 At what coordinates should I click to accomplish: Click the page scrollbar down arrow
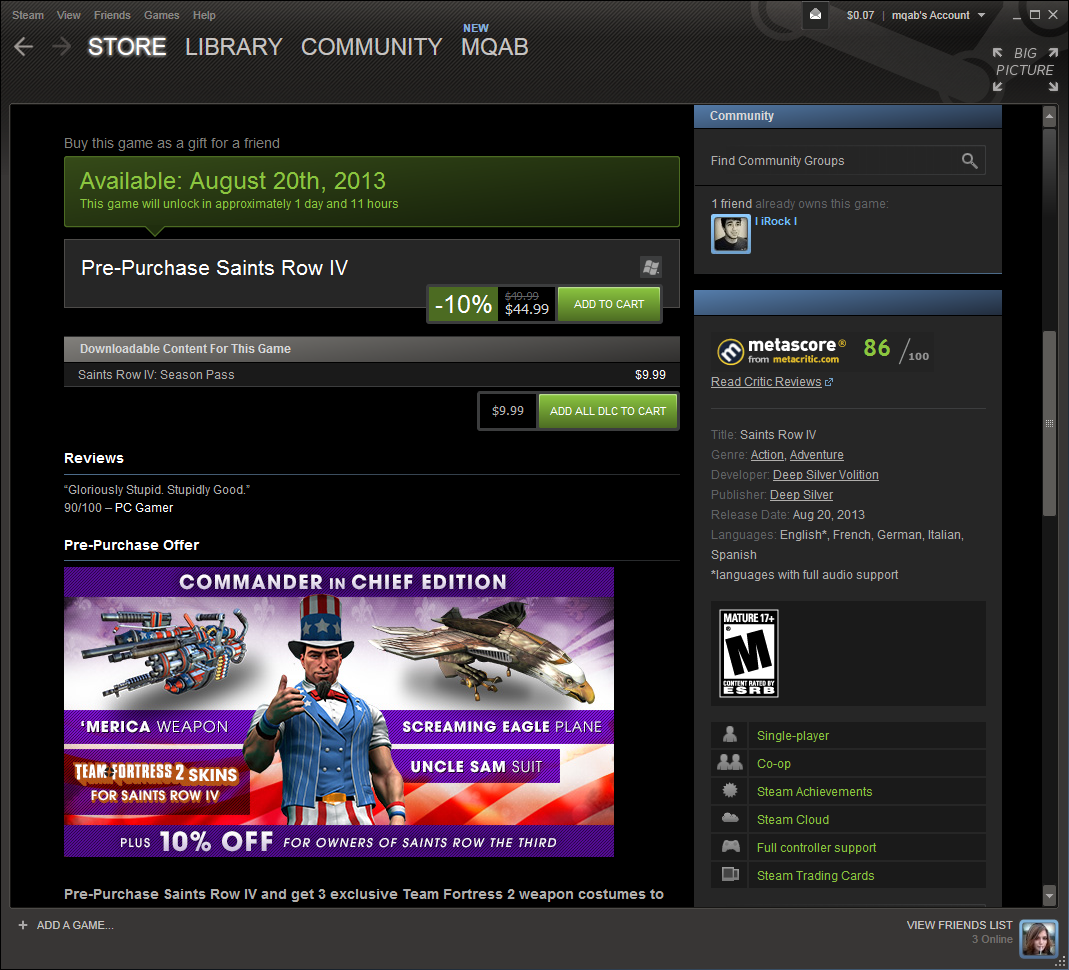click(x=1049, y=895)
